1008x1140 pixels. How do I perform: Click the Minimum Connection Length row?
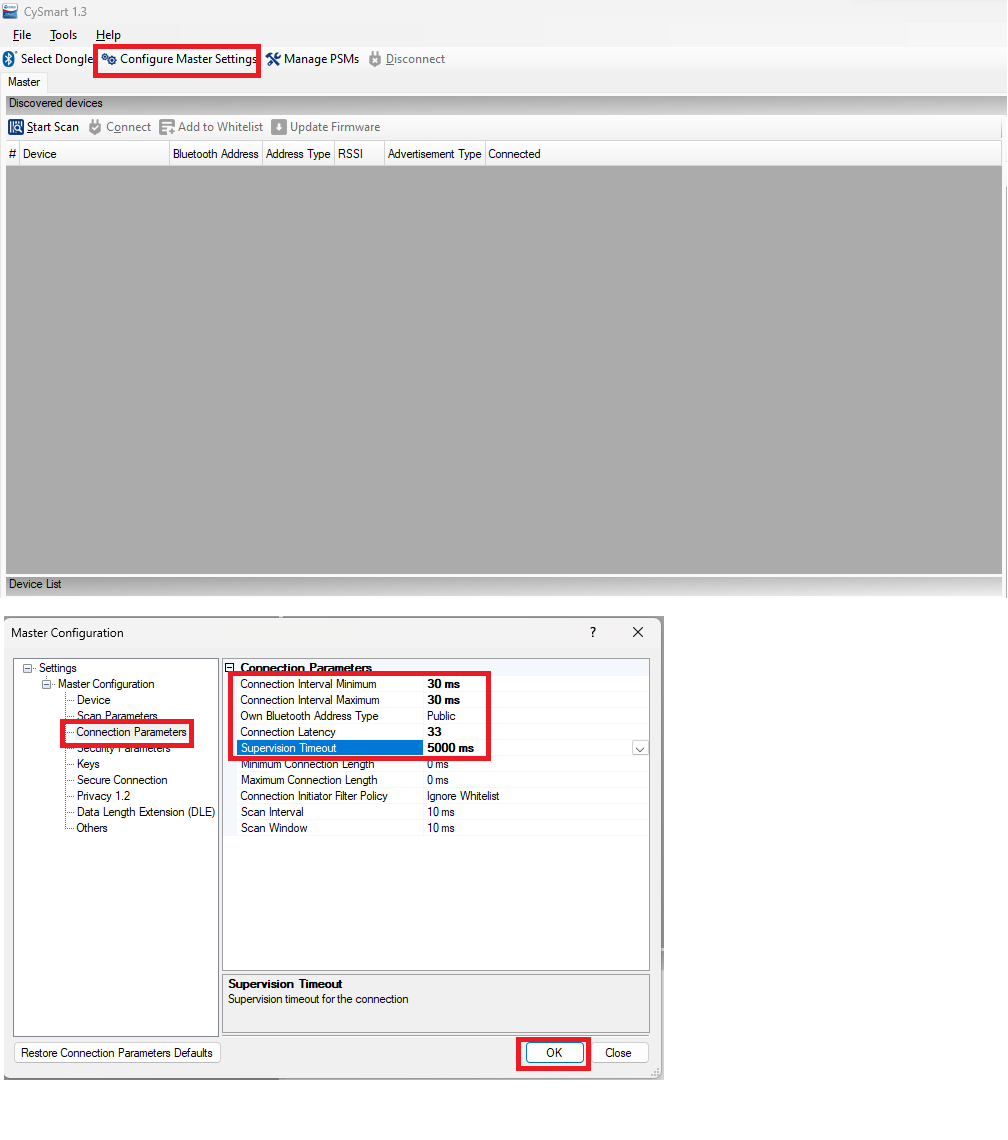442,764
